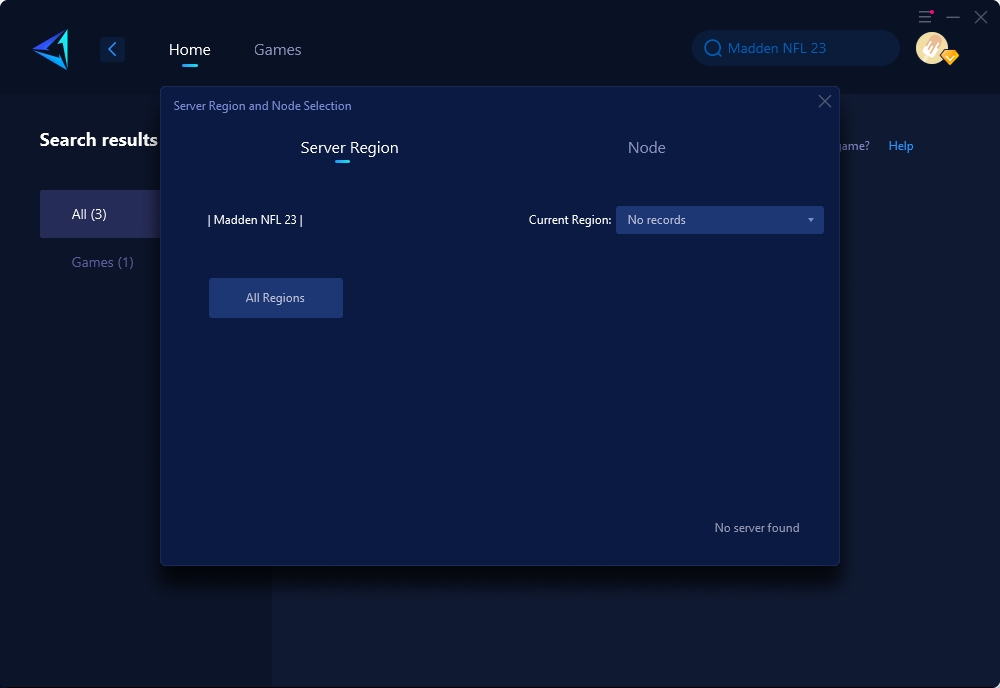Close the main application window

[x=981, y=17]
